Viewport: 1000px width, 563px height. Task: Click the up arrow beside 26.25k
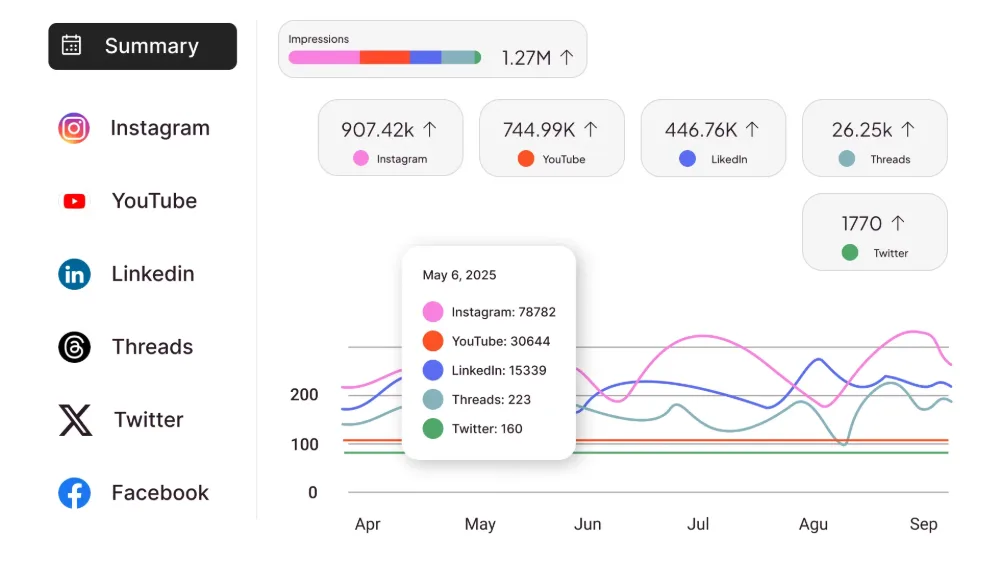point(908,129)
